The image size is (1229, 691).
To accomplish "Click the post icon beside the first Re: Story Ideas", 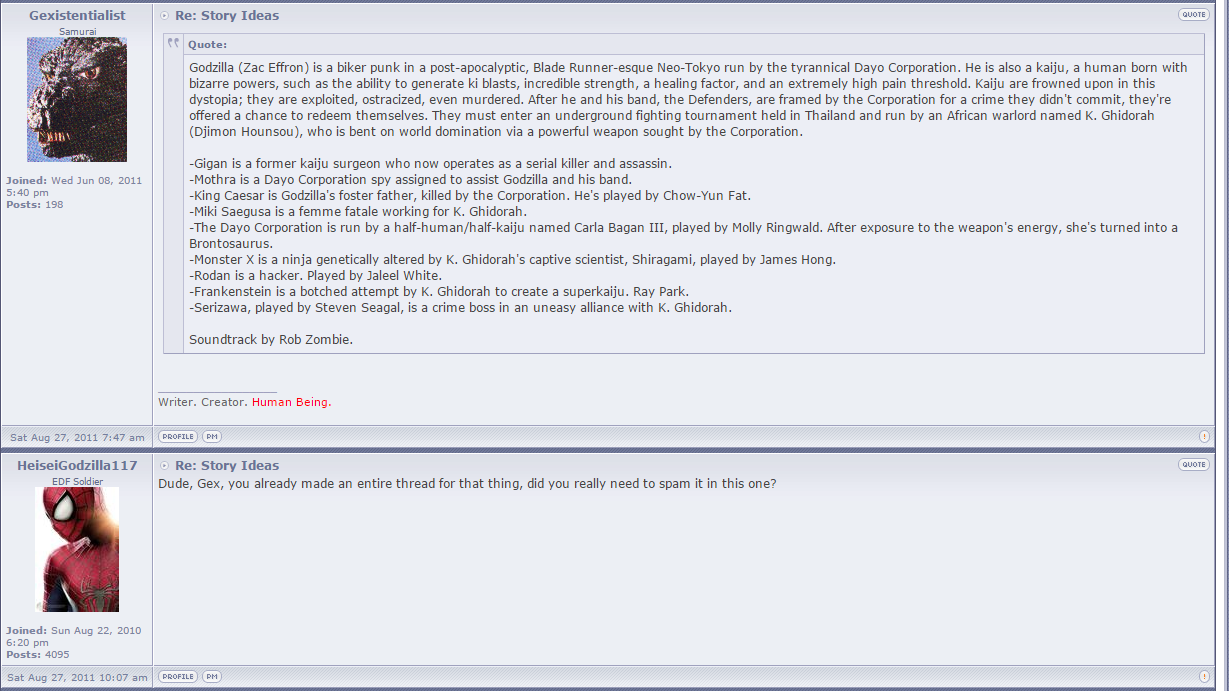I will coord(165,16).
